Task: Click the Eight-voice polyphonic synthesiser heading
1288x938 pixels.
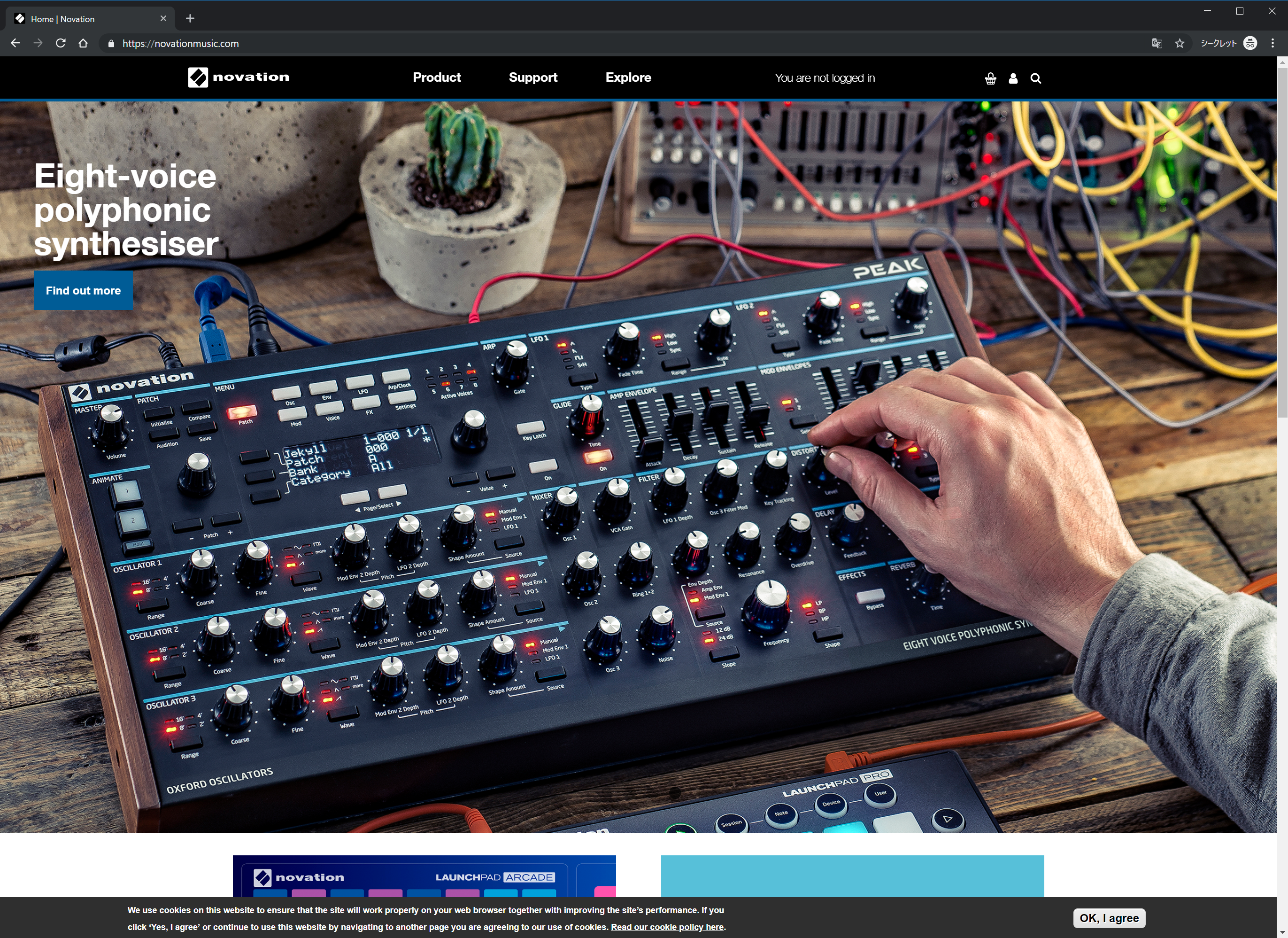Action: [126, 209]
